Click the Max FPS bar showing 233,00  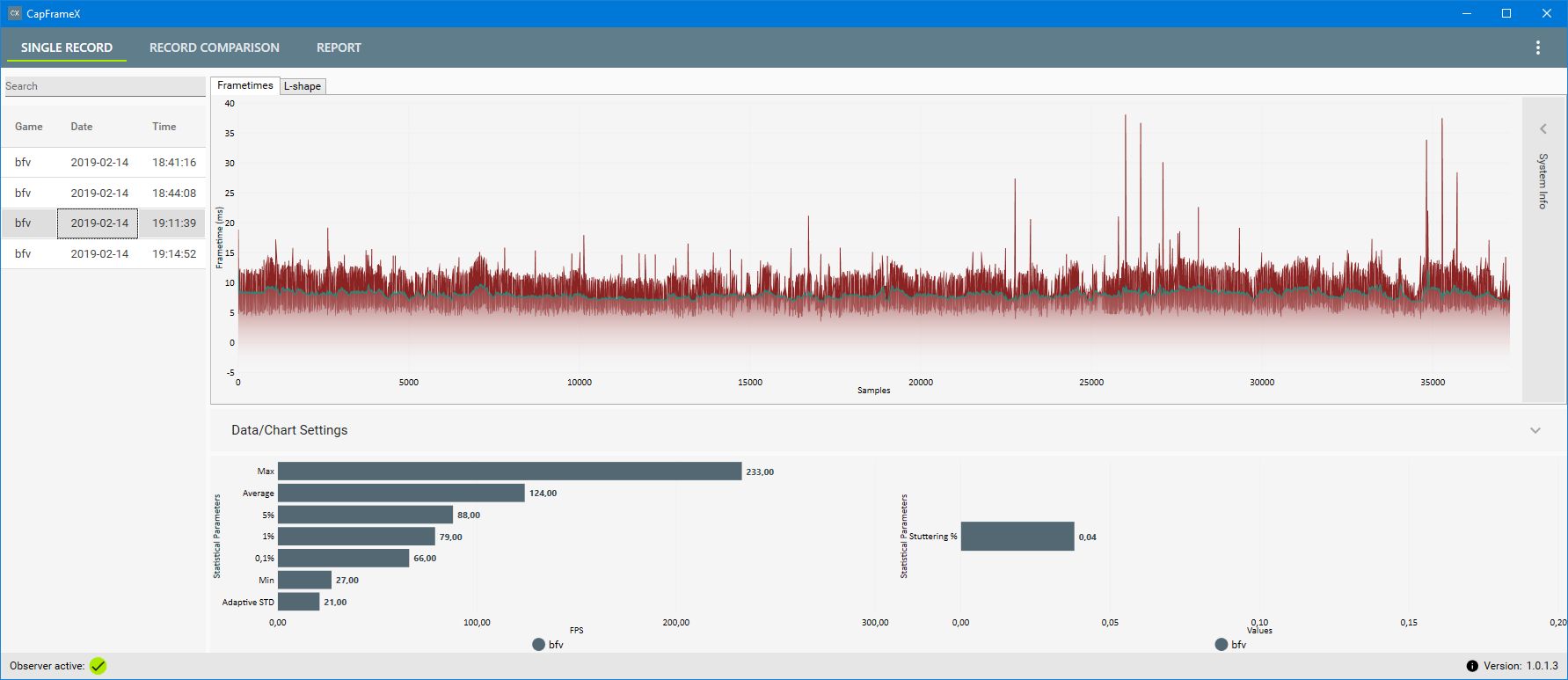coord(509,472)
